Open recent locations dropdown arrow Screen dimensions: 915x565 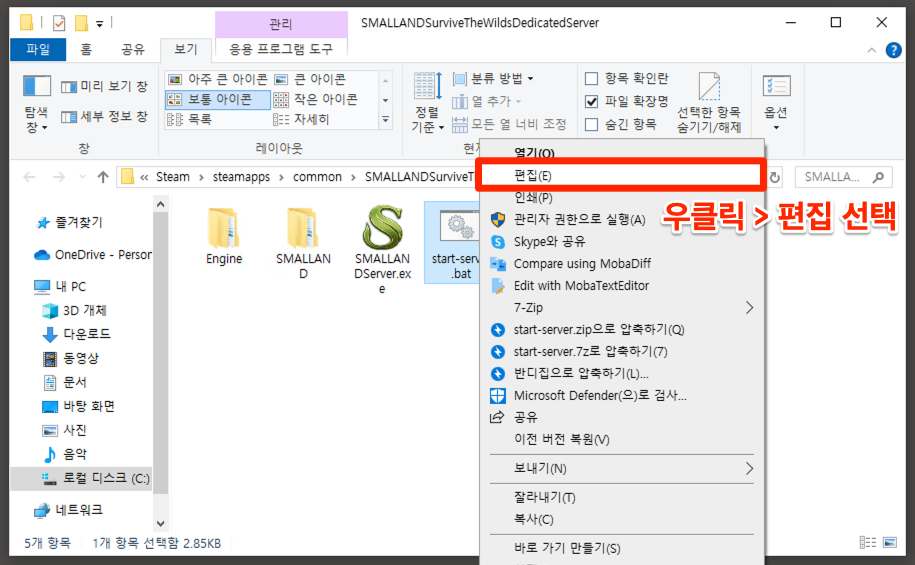(x=82, y=177)
